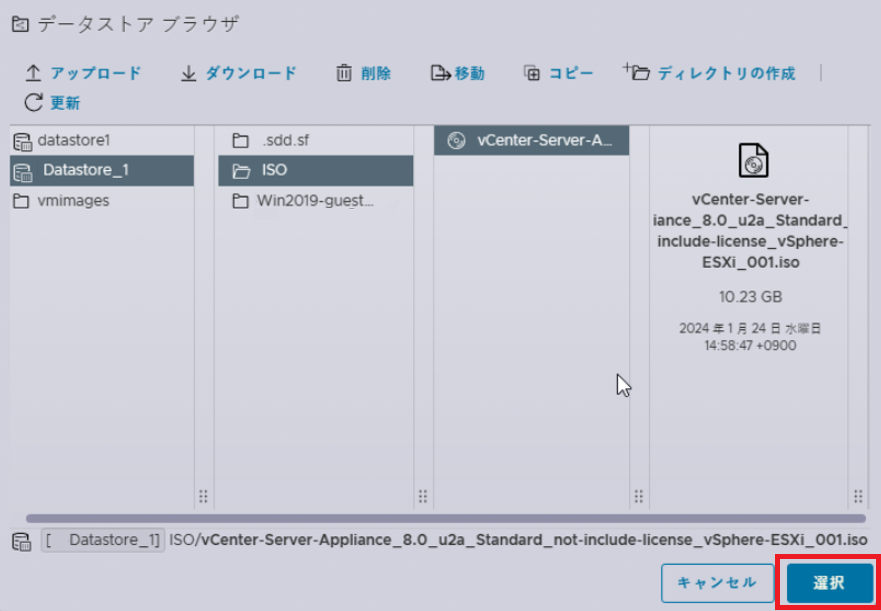Click the Select (選択) button
This screenshot has width=881, height=611.
(x=829, y=583)
